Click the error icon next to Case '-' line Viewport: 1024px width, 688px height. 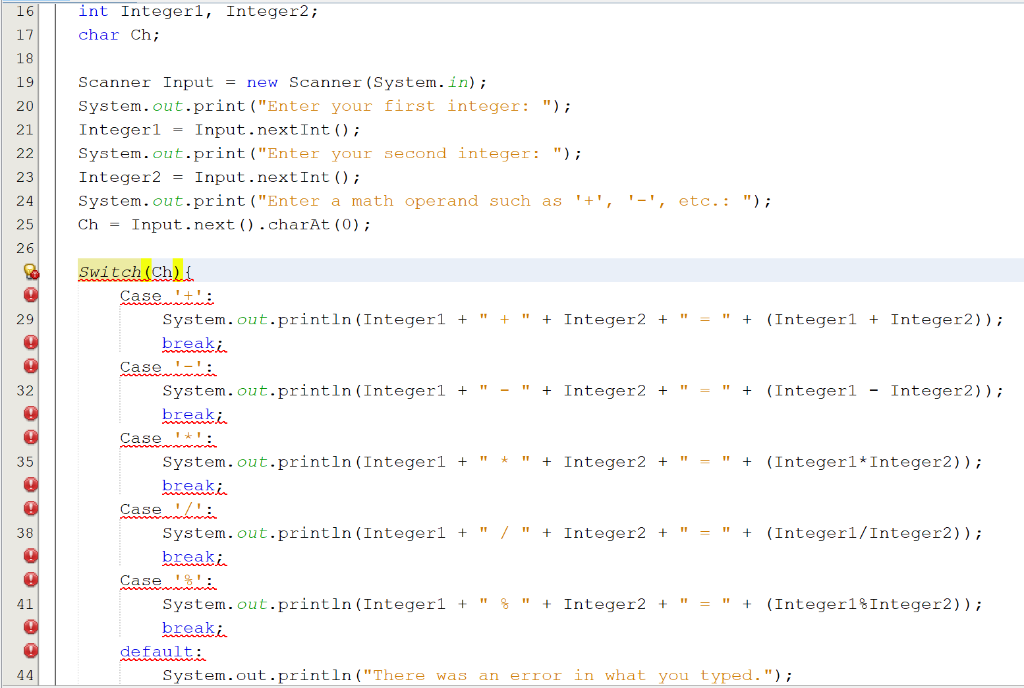(x=29, y=366)
